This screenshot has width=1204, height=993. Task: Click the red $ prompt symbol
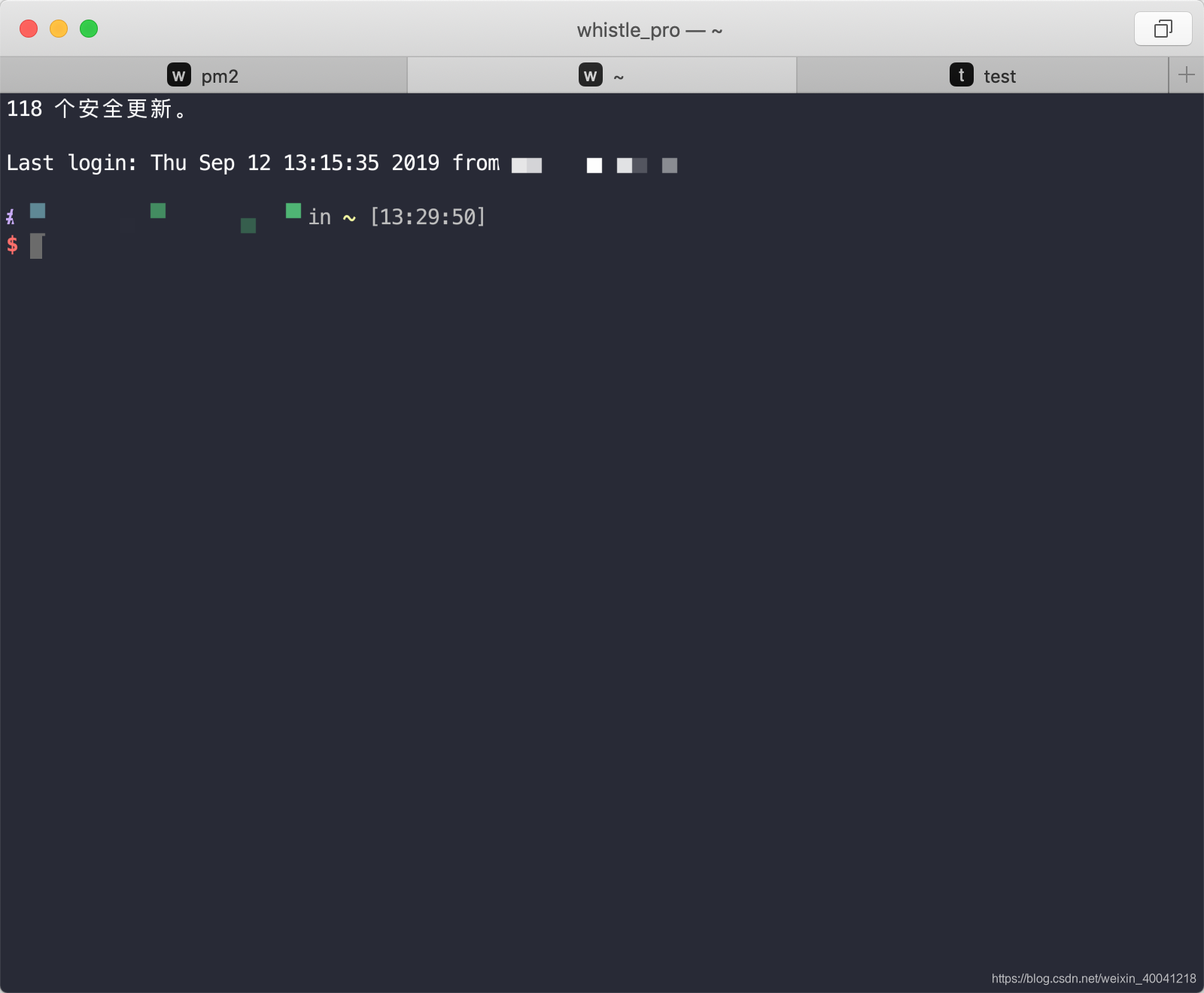pyautogui.click(x=12, y=244)
